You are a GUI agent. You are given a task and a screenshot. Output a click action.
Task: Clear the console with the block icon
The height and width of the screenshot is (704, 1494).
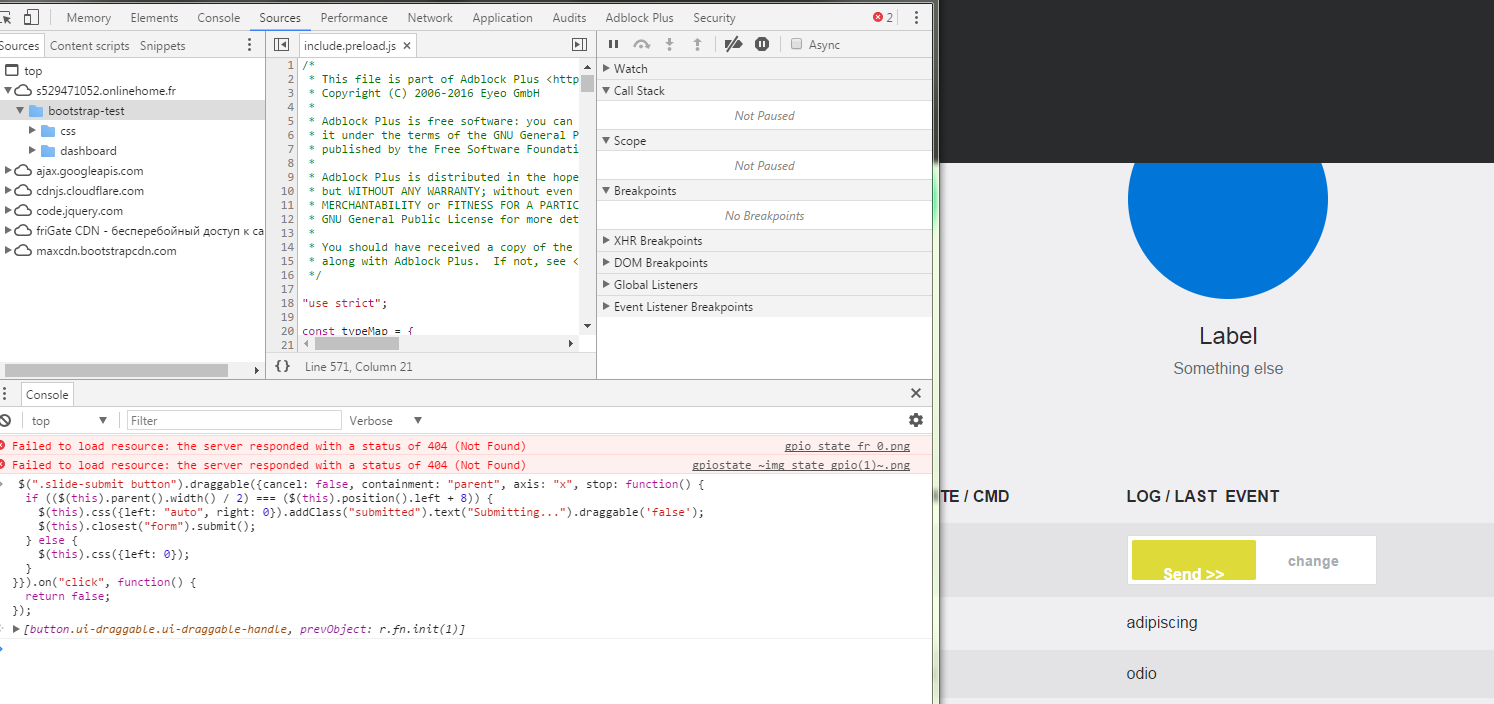point(5,421)
